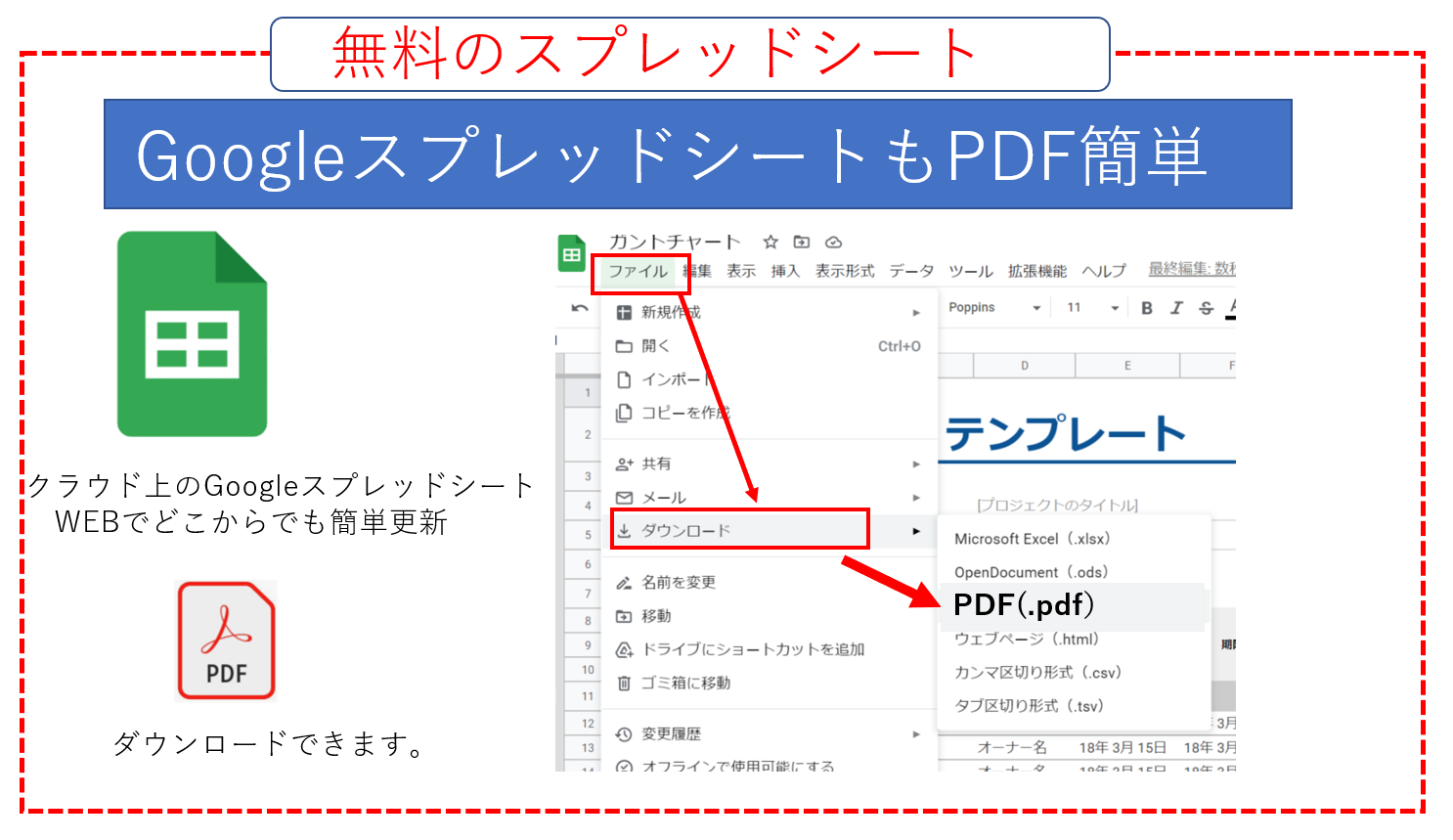Open the 表示 menu
1453x840 pixels.
(741, 271)
